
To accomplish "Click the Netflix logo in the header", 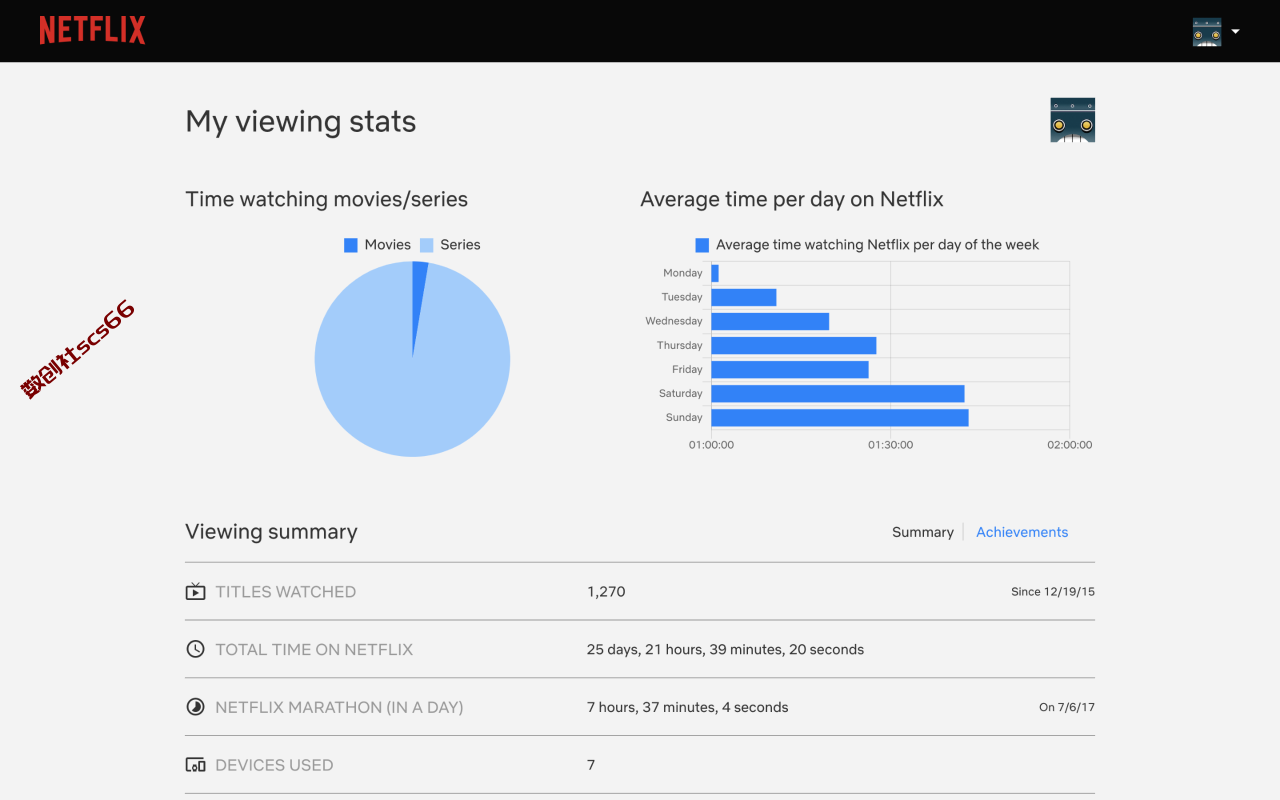I will point(92,30).
